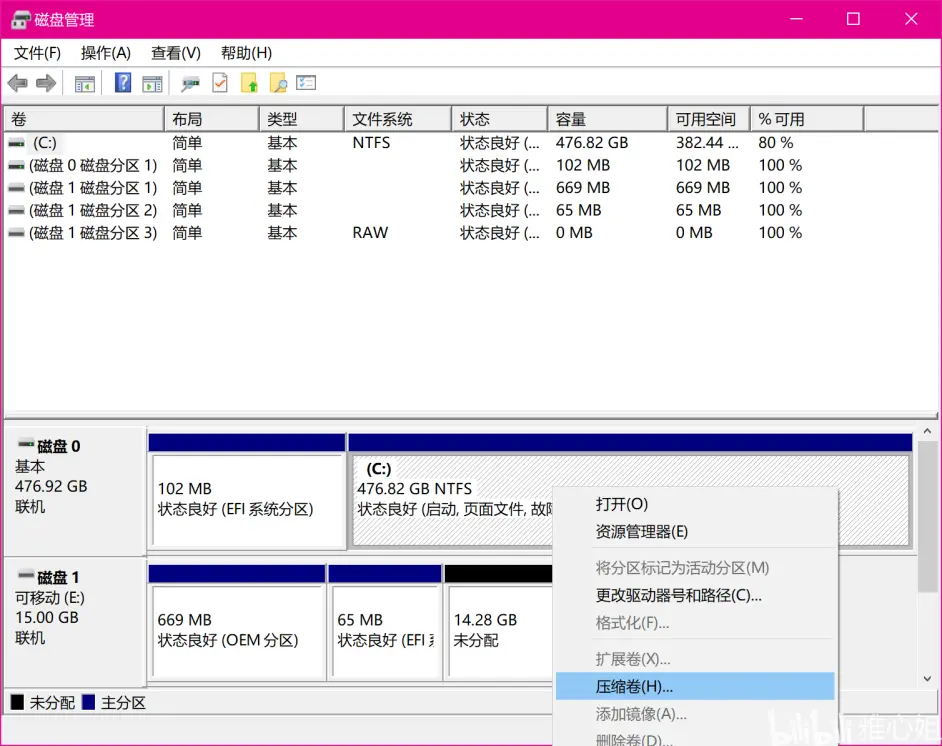Sort by the 布局 column header
Image resolution: width=942 pixels, height=746 pixels.
pos(211,119)
